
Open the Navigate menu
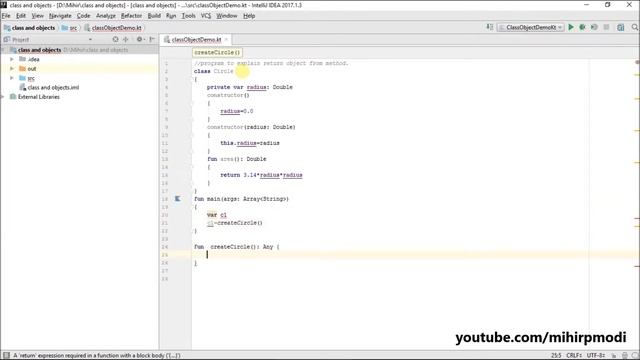(x=60, y=16)
